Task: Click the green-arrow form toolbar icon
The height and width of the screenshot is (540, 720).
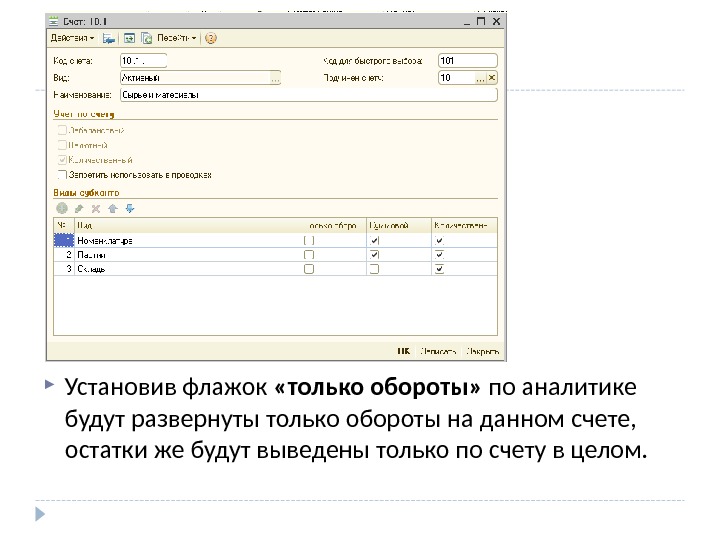Action: (129, 39)
